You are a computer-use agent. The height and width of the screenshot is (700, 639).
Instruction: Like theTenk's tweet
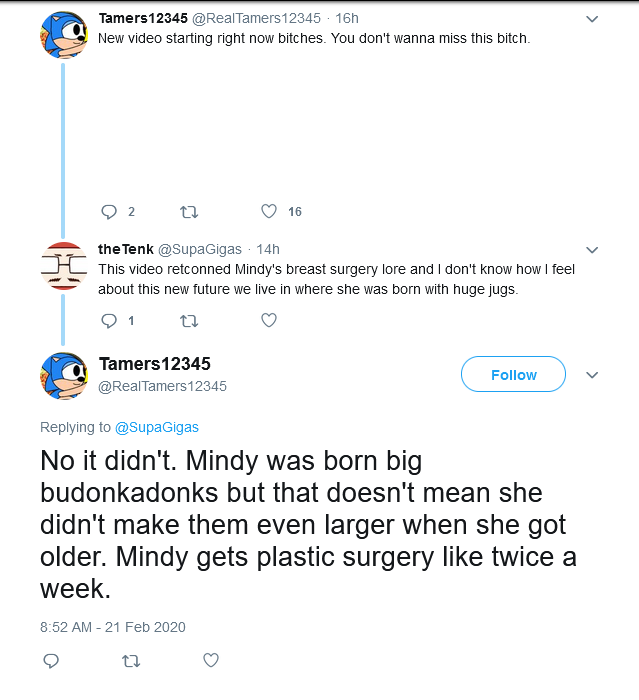coord(268,321)
